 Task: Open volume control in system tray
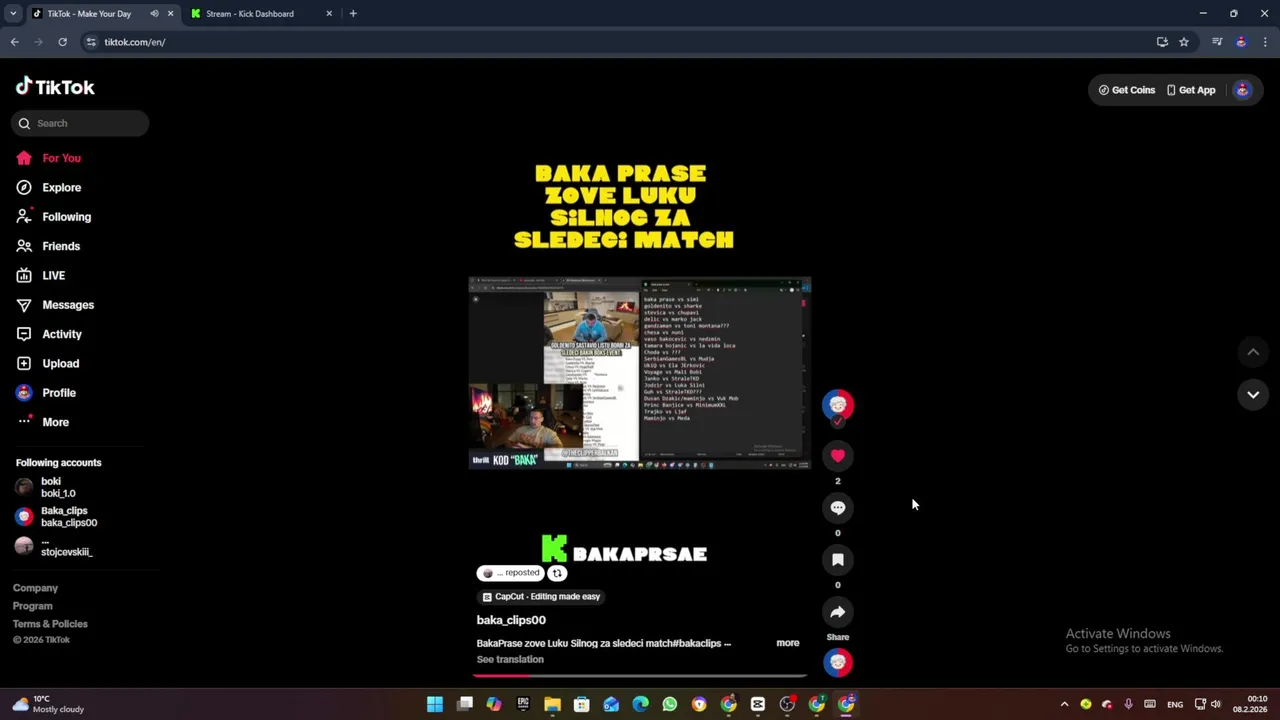click(1216, 704)
